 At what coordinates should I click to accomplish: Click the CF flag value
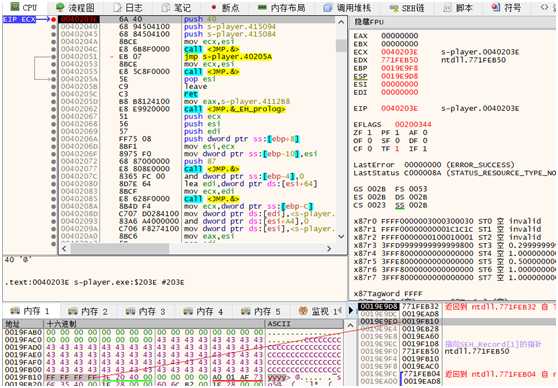[x=370, y=148]
